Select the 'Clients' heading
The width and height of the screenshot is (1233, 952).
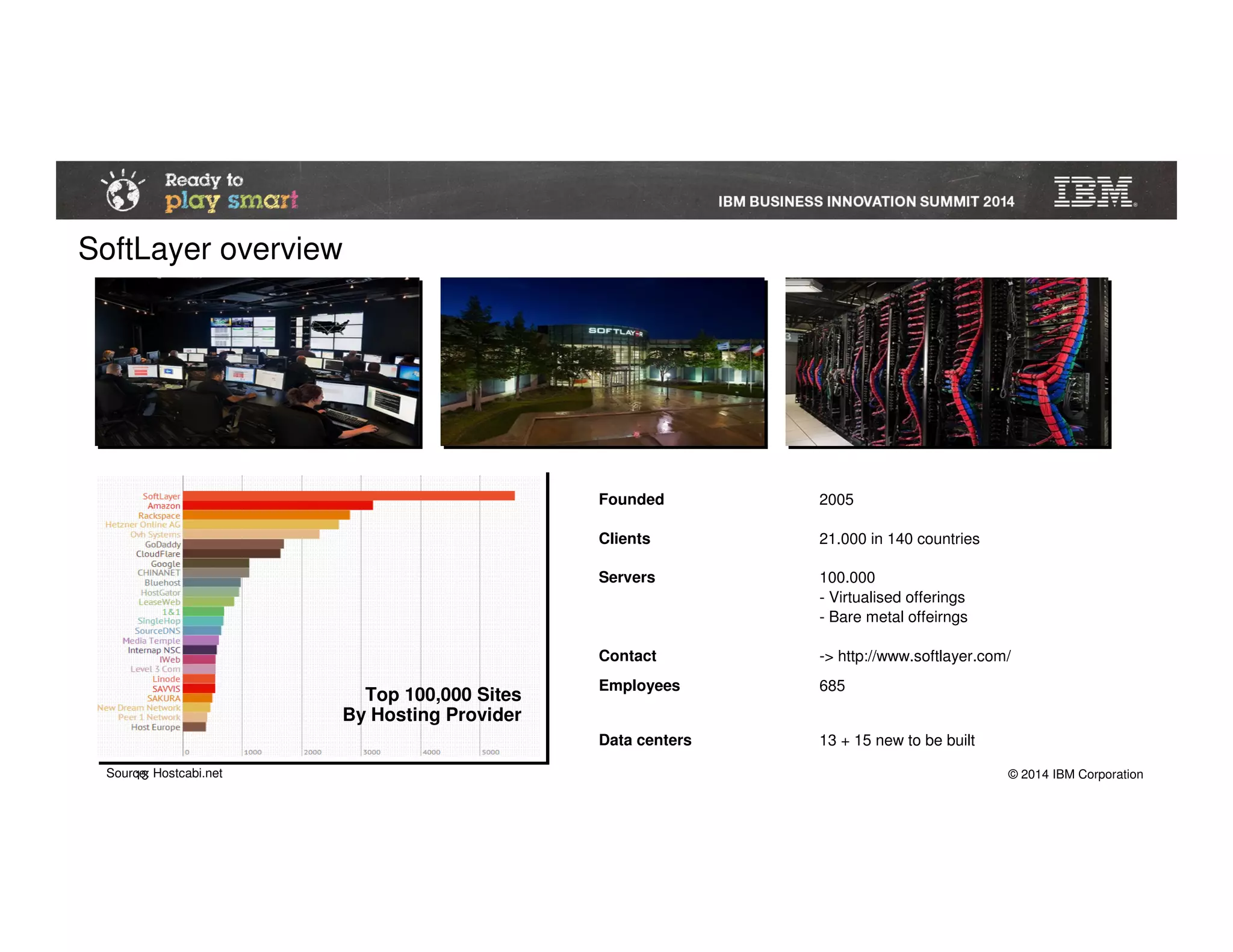(x=624, y=539)
